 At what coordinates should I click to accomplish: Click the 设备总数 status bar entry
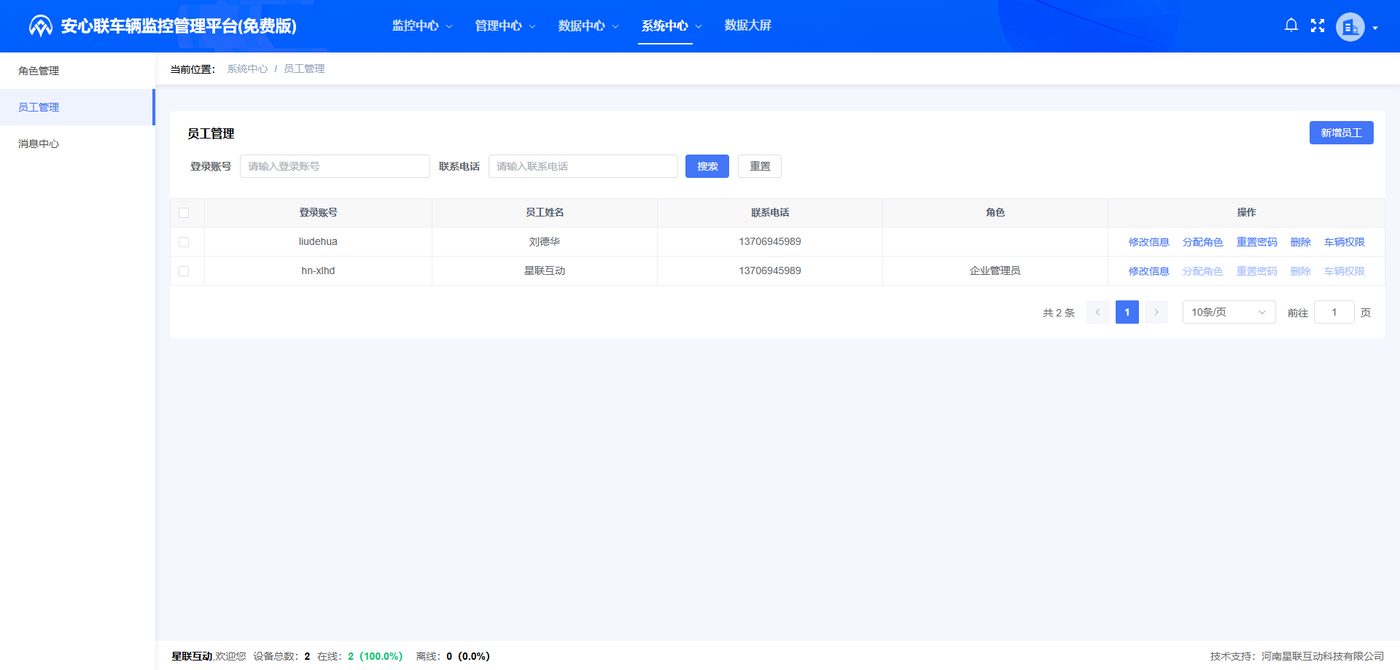[282, 657]
